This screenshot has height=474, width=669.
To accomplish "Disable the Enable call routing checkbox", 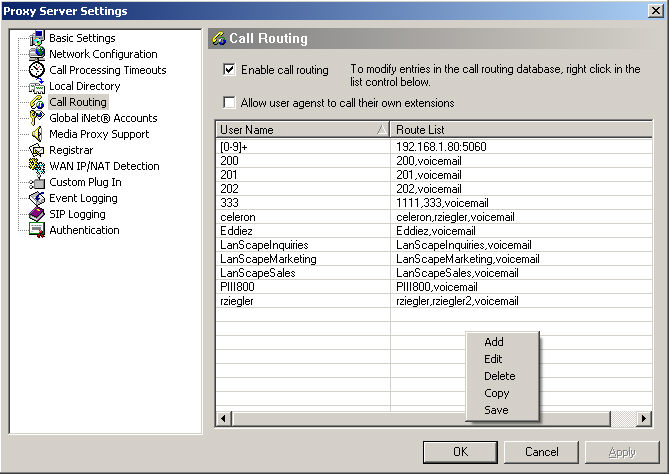I will 230,70.
